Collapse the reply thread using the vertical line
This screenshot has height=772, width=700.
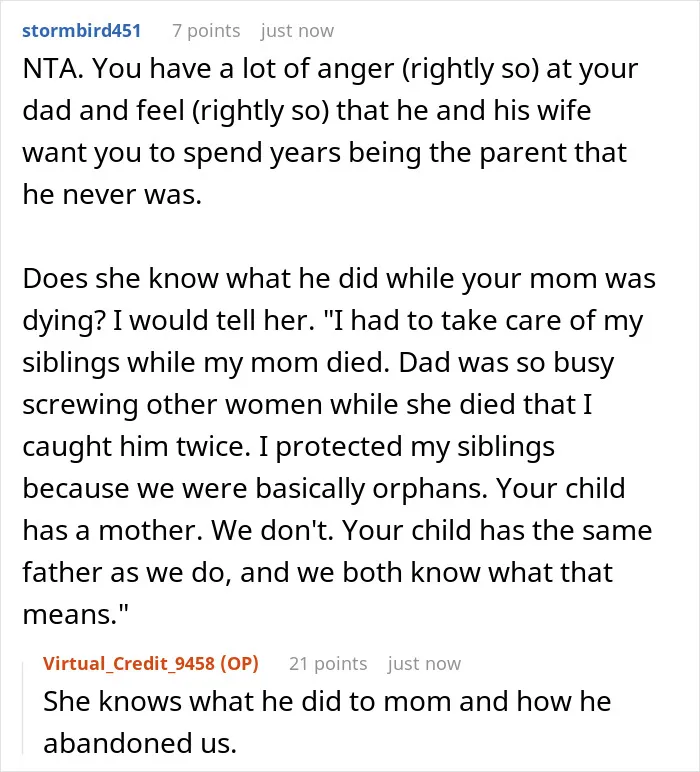23,708
